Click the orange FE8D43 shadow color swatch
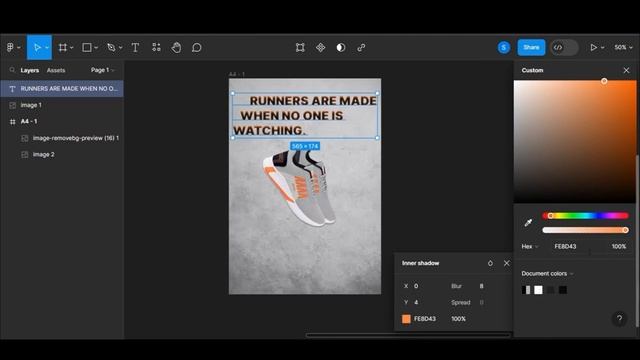640x360 pixels. click(406, 319)
